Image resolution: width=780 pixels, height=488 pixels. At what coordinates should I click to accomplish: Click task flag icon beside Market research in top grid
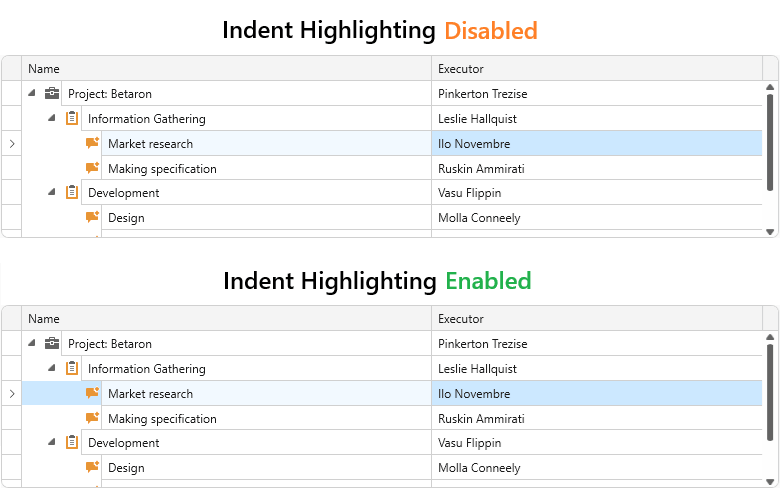pos(92,143)
